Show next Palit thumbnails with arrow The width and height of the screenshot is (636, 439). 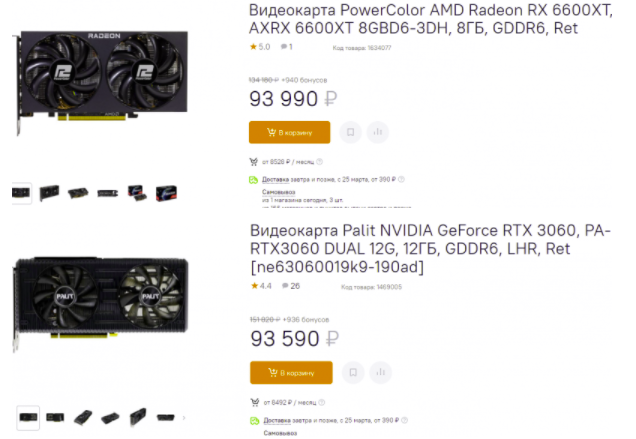(184, 417)
